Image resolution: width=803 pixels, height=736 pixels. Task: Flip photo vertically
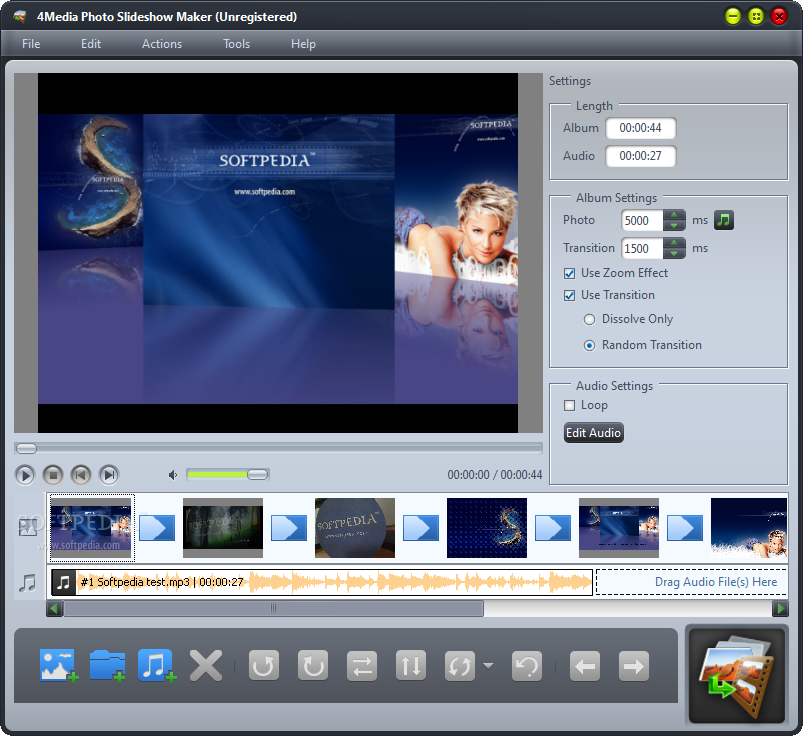(x=411, y=666)
